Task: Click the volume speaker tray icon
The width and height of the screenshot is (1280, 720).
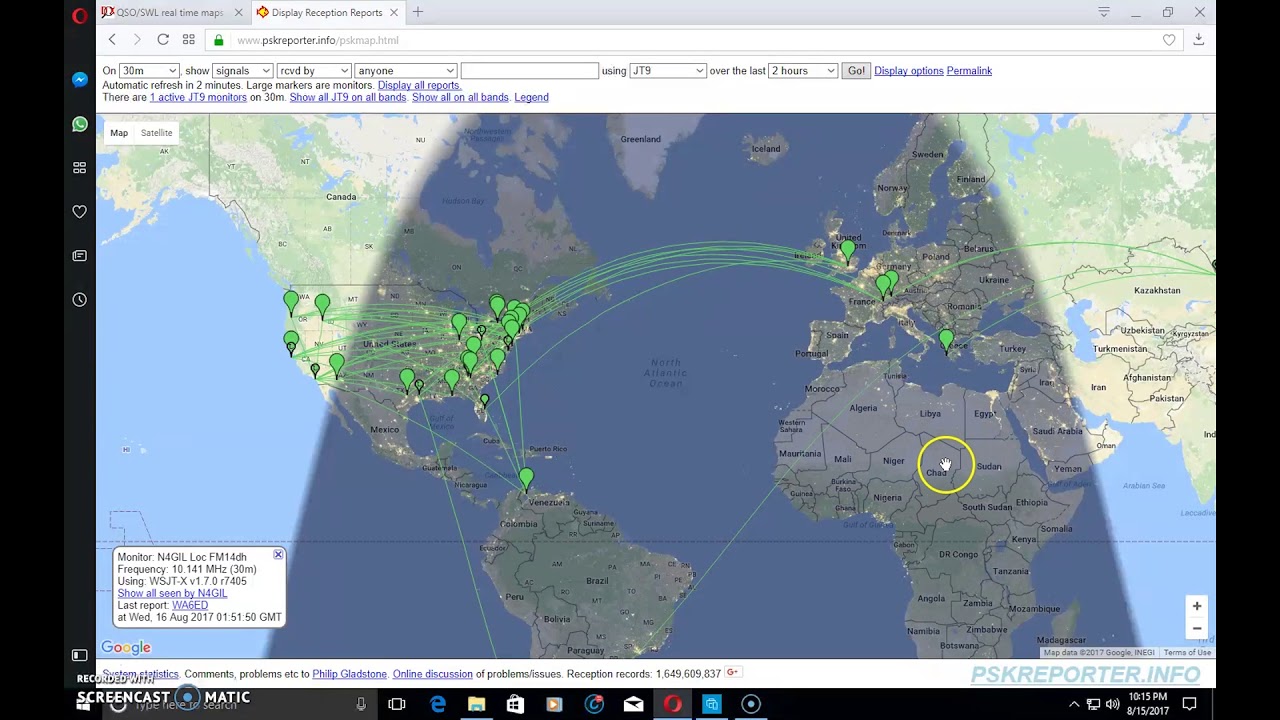Action: [x=1112, y=704]
